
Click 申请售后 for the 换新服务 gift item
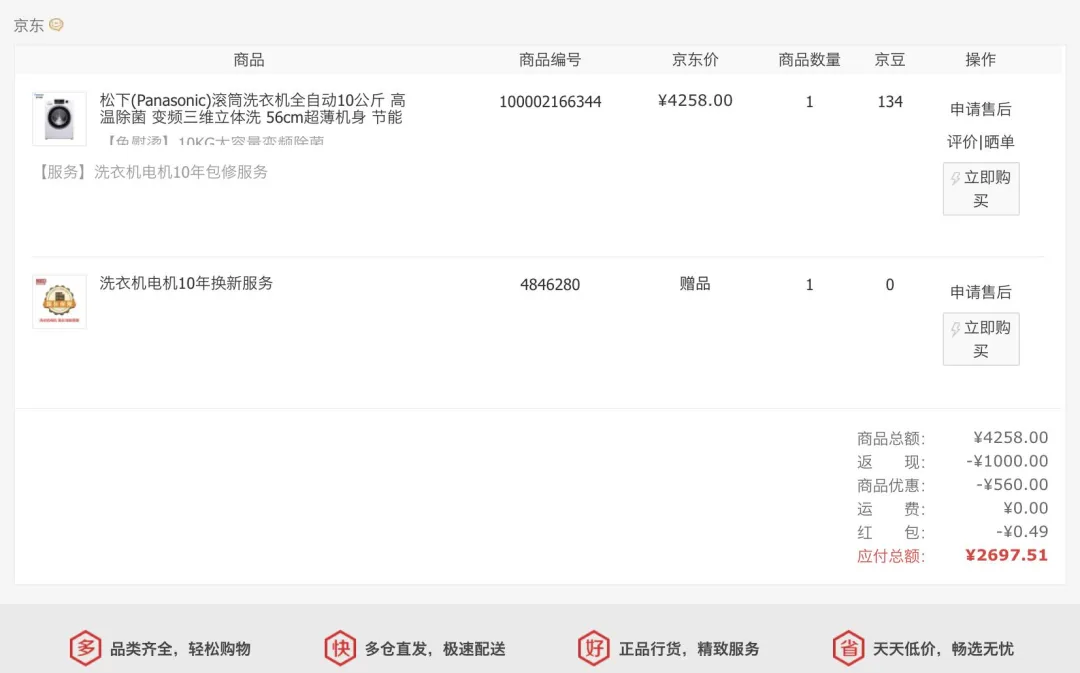click(x=981, y=292)
